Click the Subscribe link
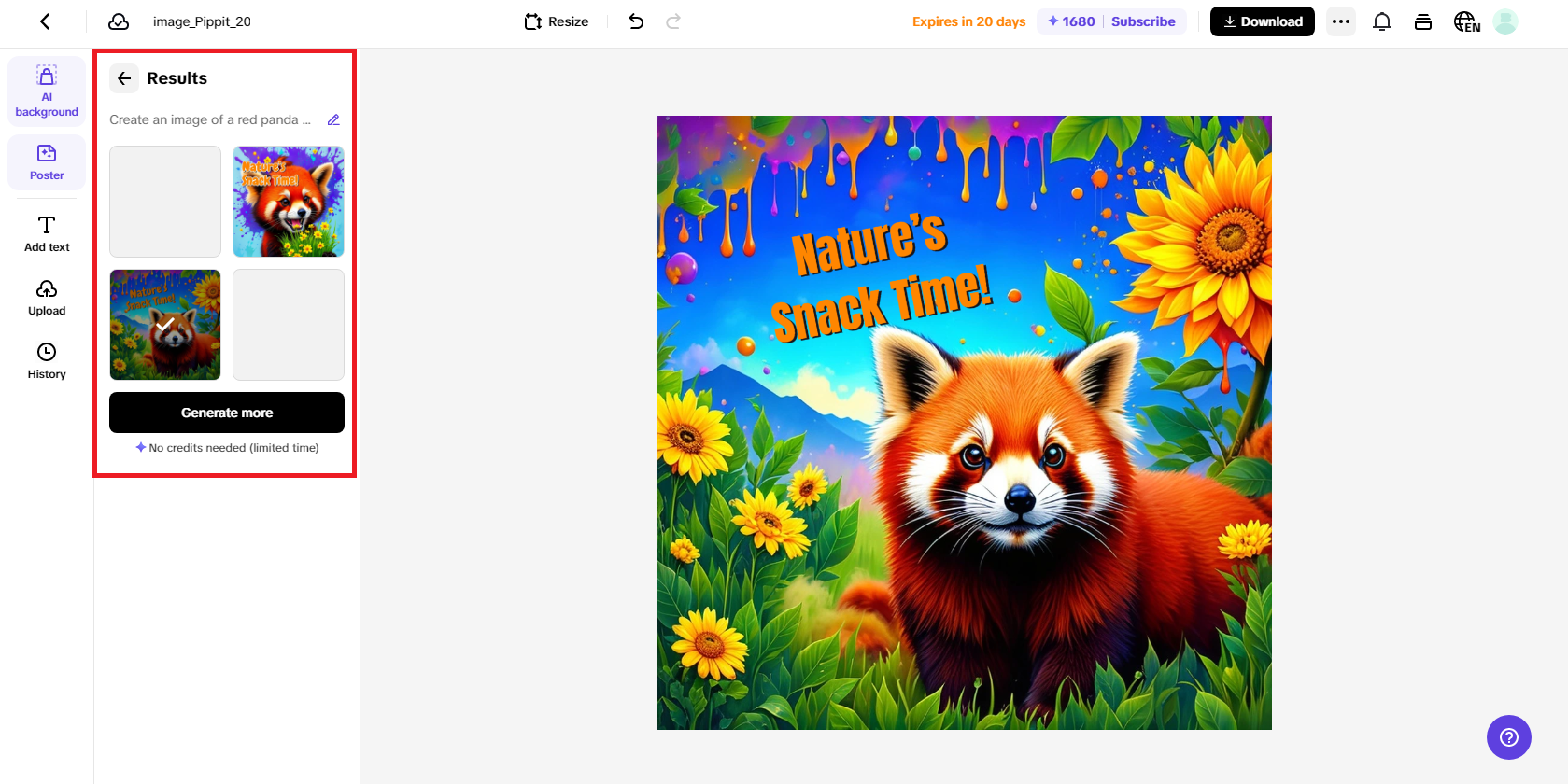The height and width of the screenshot is (784, 1568). (x=1143, y=21)
